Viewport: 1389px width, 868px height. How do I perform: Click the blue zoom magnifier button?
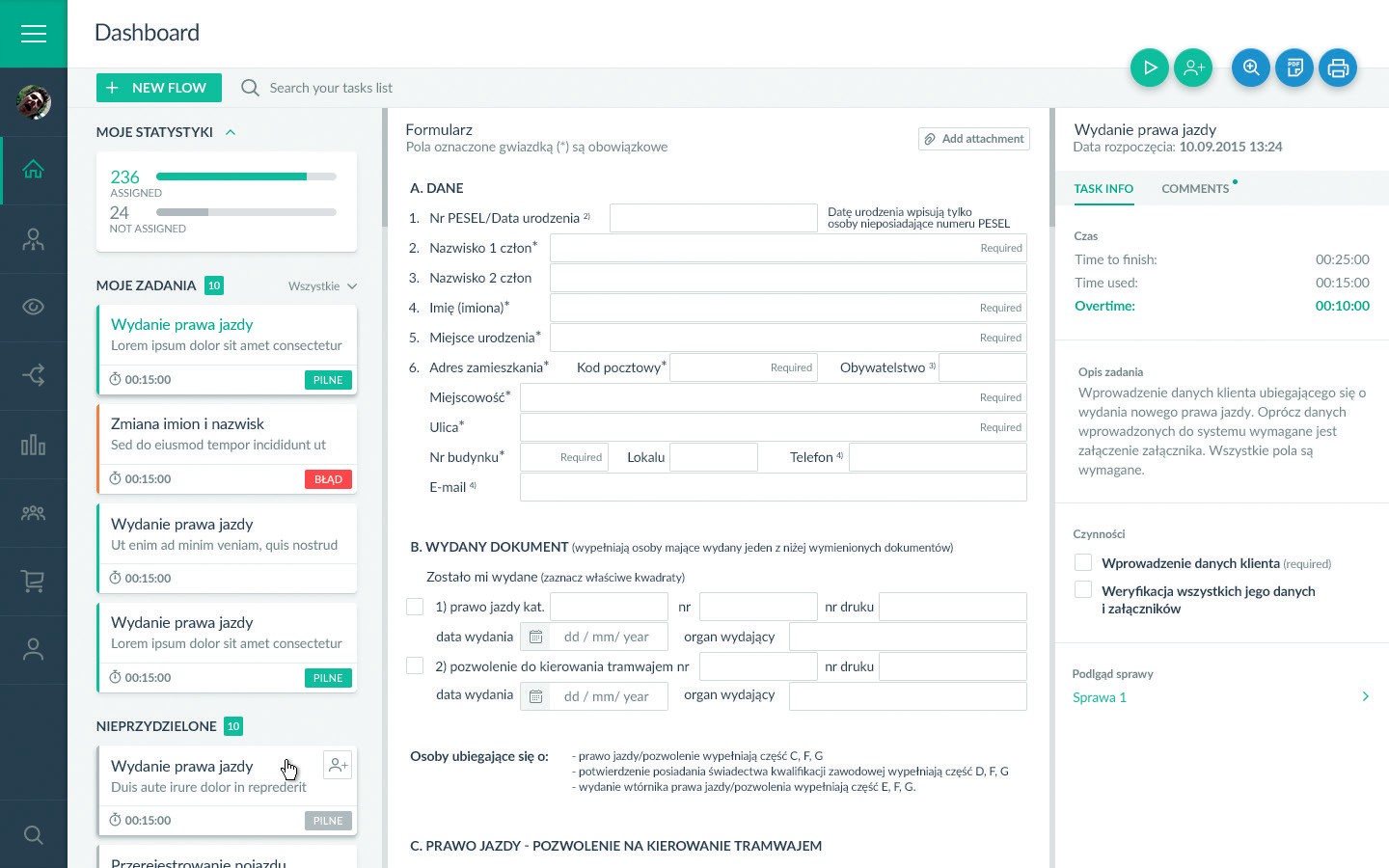[1251, 68]
